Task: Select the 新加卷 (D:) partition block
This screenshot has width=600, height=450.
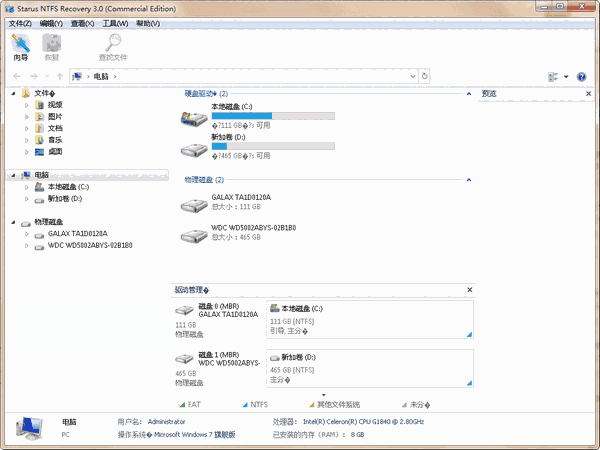Action: click(370, 368)
